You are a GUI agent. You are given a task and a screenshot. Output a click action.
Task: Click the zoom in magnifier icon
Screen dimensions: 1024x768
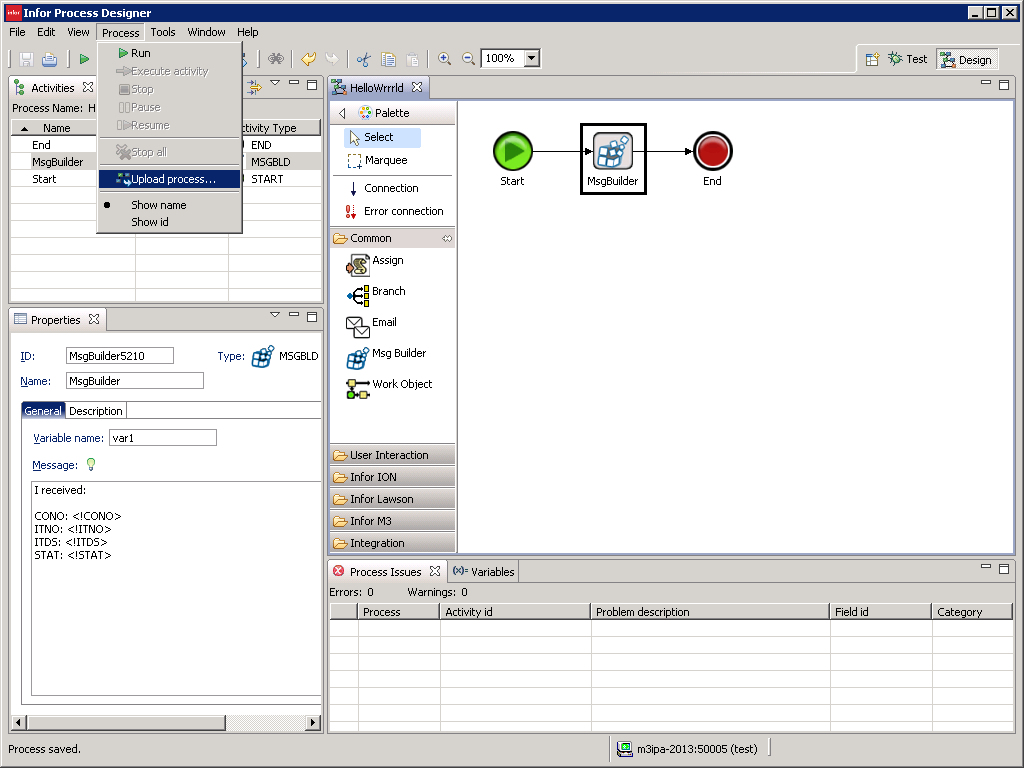click(445, 59)
